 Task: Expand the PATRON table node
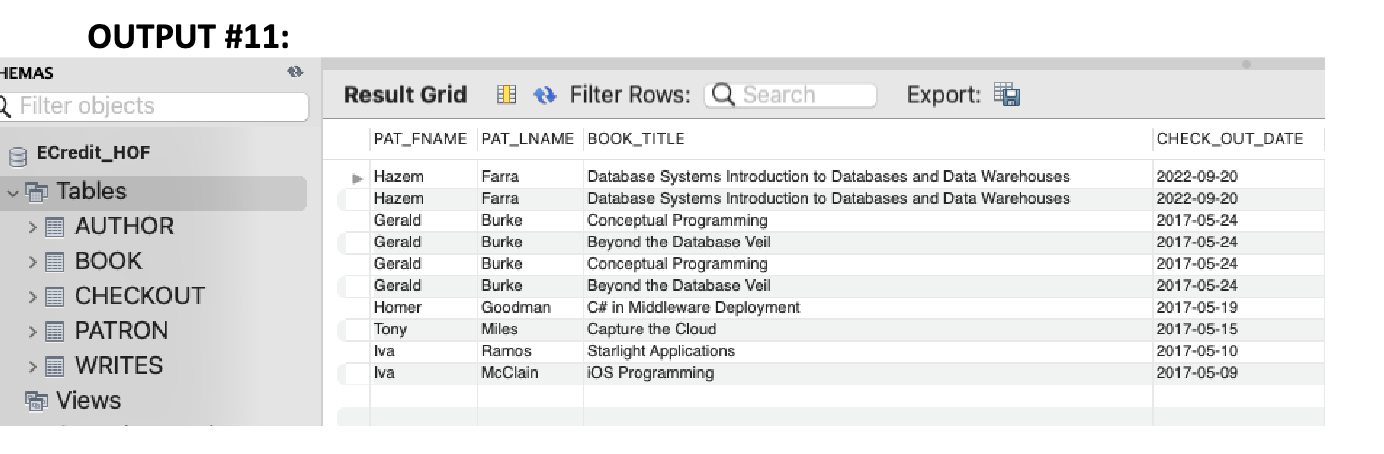(x=34, y=331)
